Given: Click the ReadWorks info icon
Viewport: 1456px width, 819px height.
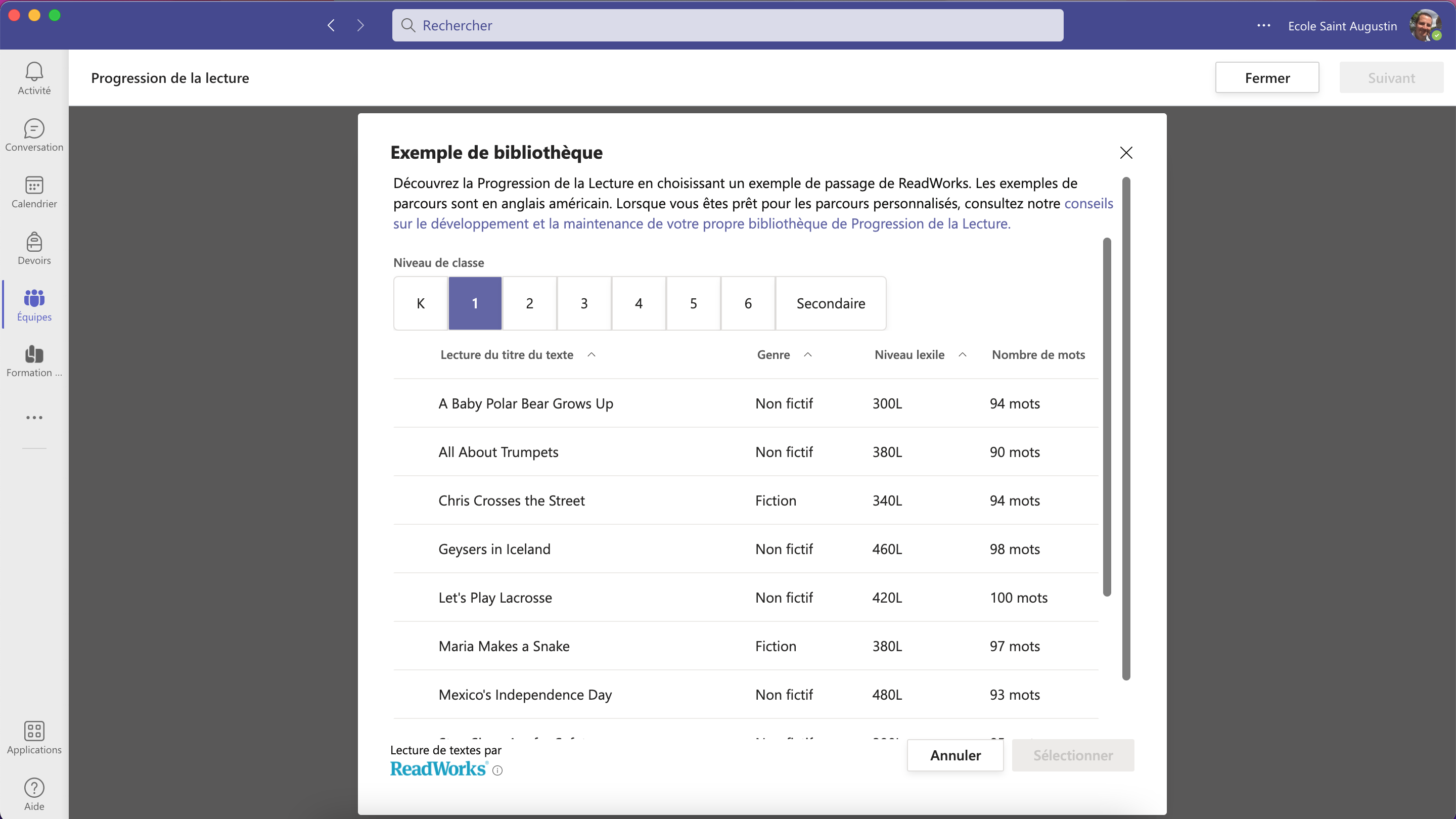Looking at the screenshot, I should (497, 770).
